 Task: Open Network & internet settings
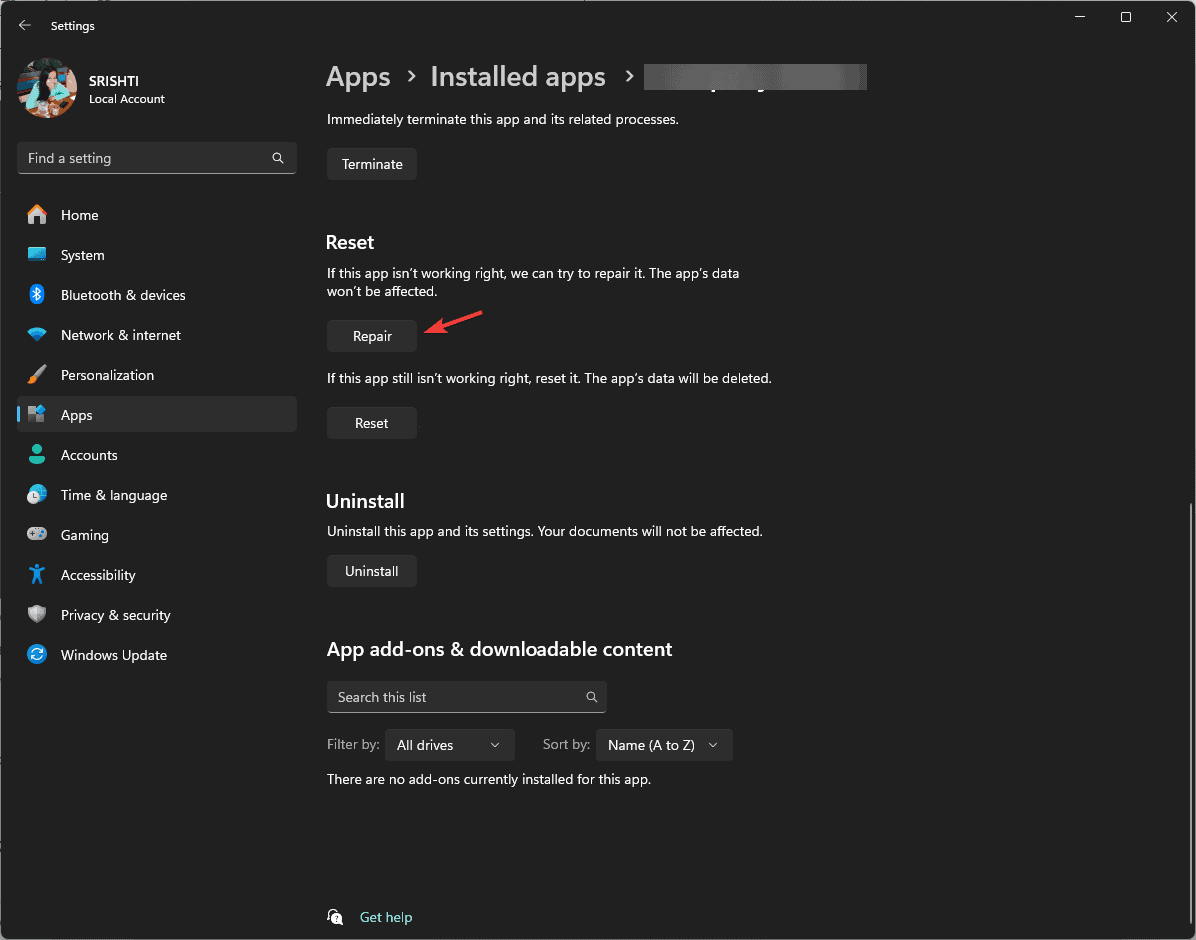point(120,334)
